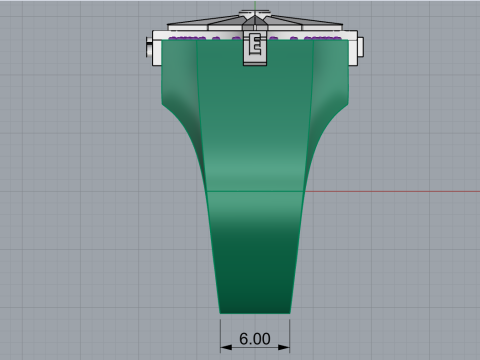
Task: Select the white bezel frame of the ring head
Action: 255,48
